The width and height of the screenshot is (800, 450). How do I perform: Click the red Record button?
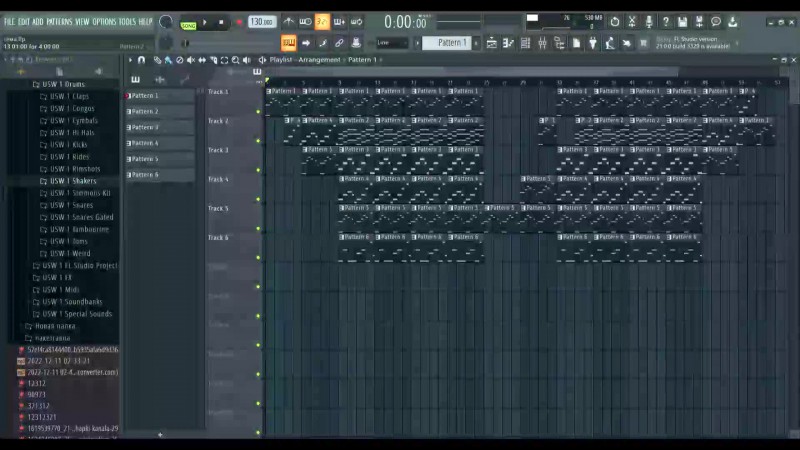[x=239, y=22]
